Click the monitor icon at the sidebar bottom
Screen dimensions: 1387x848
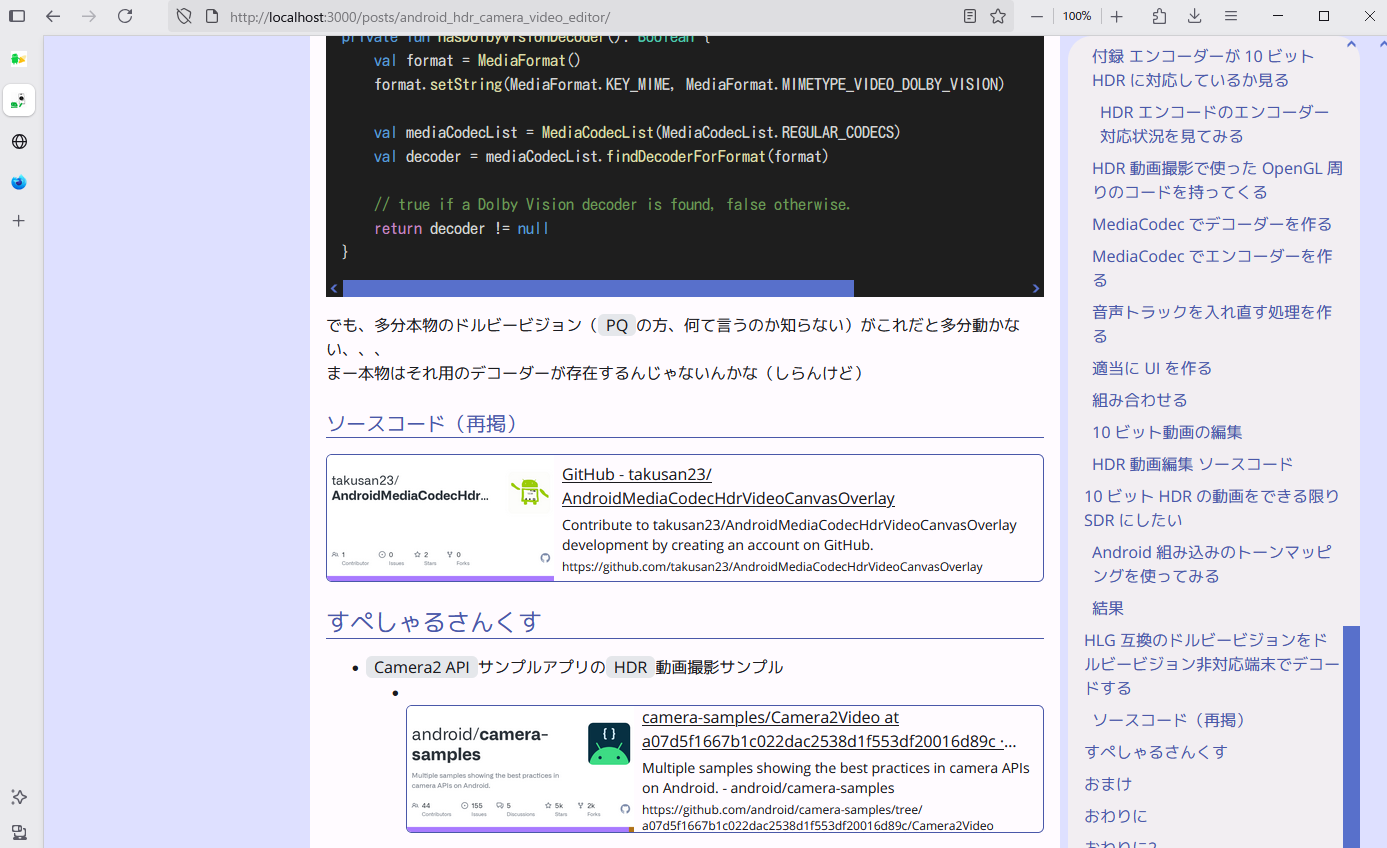pyautogui.click(x=18, y=832)
